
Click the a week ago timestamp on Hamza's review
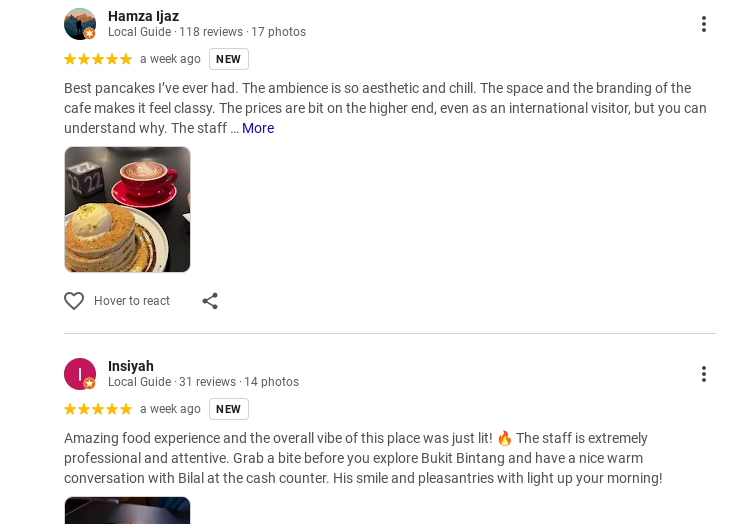tap(170, 59)
